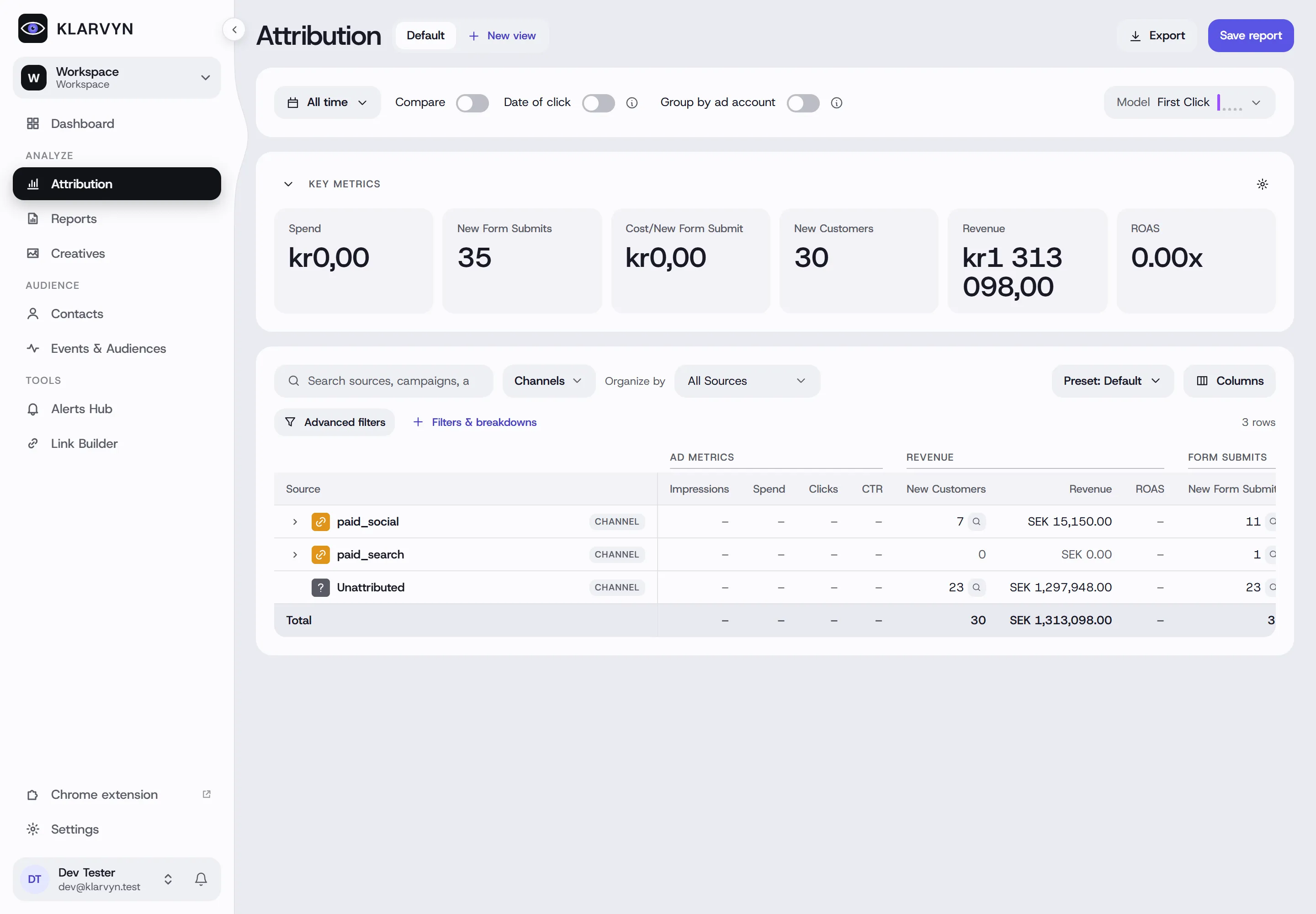Open the Workspace switcher
This screenshot has height=914, width=1316.
[x=117, y=78]
